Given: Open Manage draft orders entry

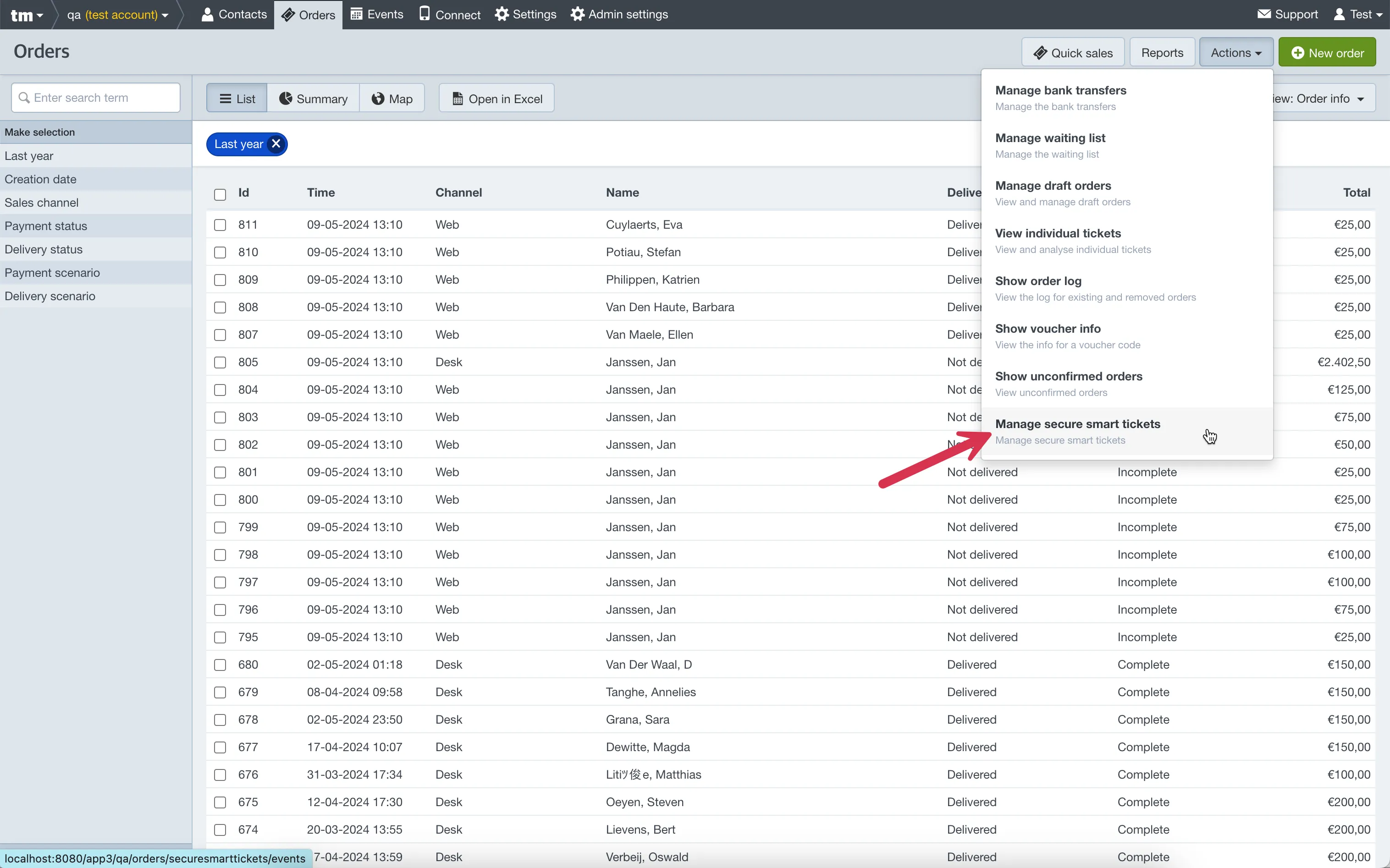Looking at the screenshot, I should [x=1126, y=193].
